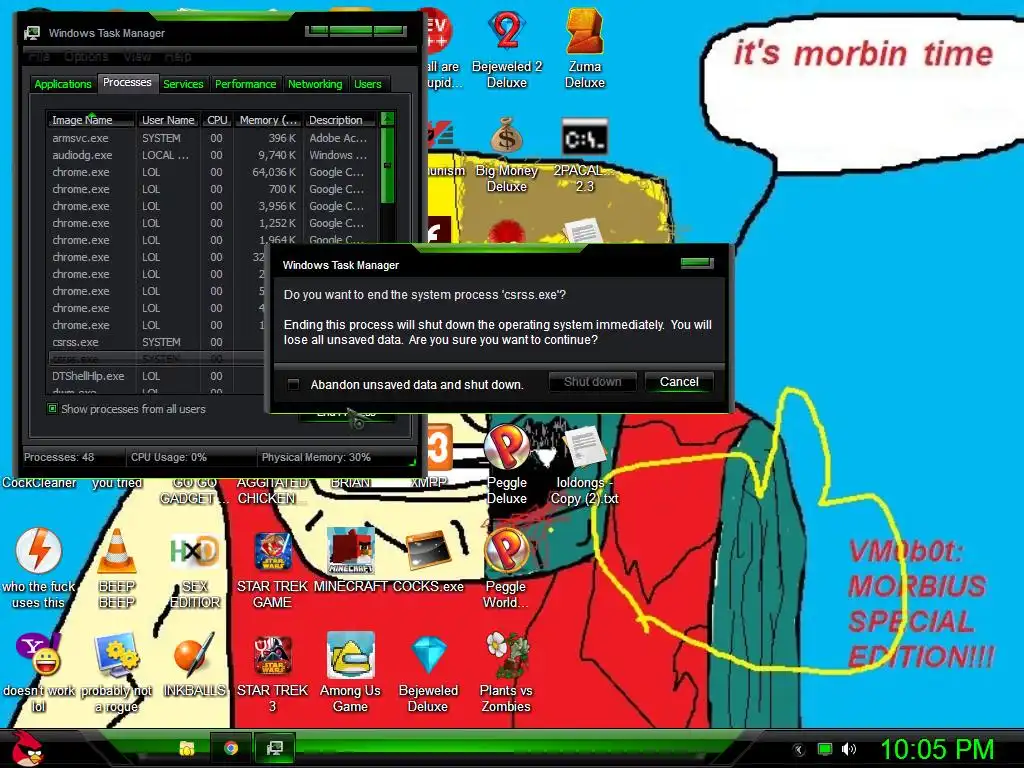Open the volume speaker tray icon

click(848, 749)
